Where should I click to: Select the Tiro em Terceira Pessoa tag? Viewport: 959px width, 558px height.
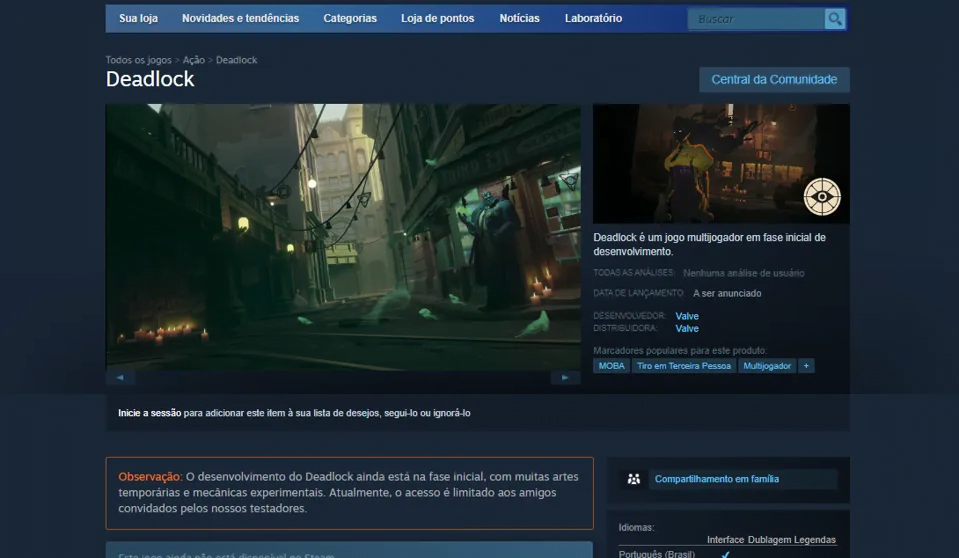click(x=684, y=366)
